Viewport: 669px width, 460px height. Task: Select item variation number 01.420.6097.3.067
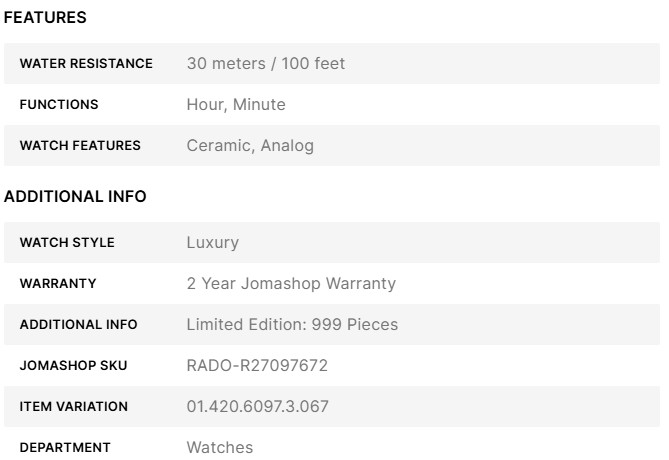point(257,407)
